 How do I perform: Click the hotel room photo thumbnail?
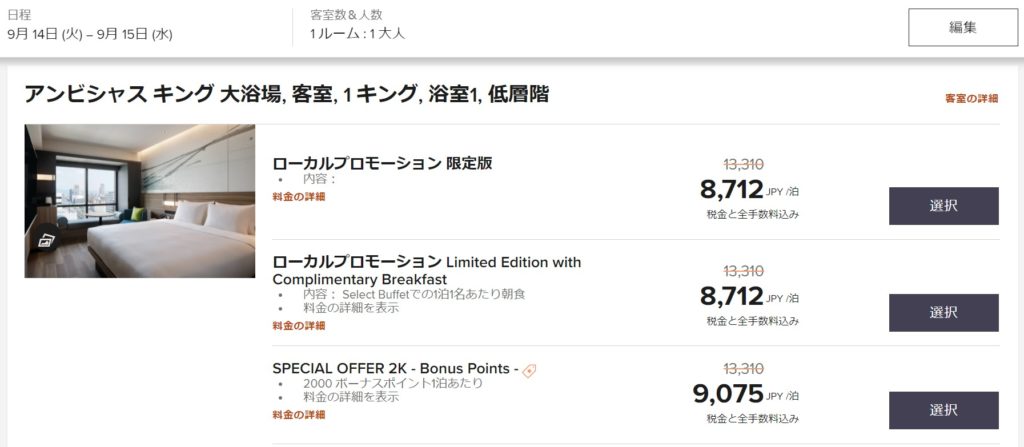(140, 200)
